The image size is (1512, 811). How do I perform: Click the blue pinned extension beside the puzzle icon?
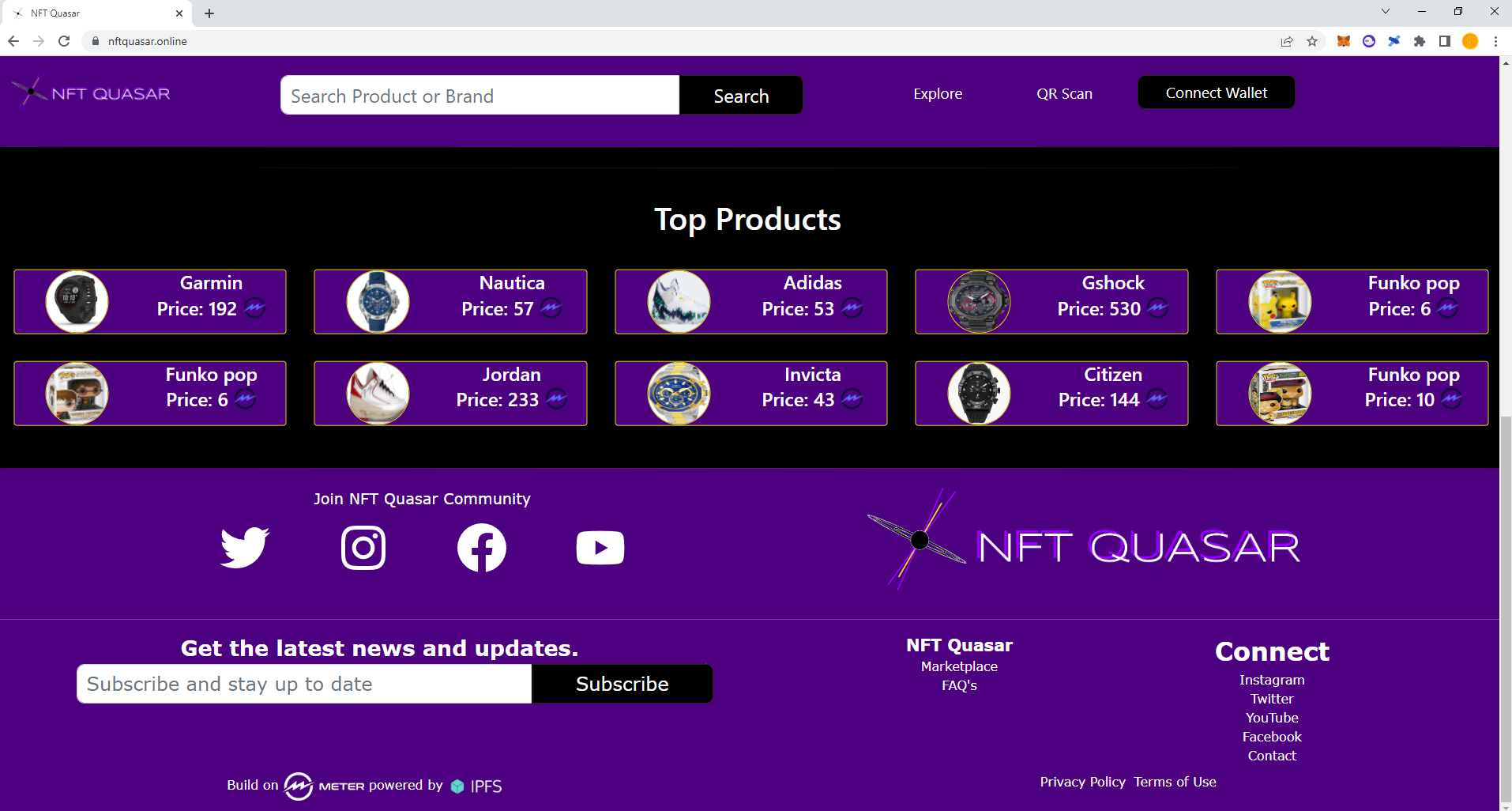coord(1394,41)
